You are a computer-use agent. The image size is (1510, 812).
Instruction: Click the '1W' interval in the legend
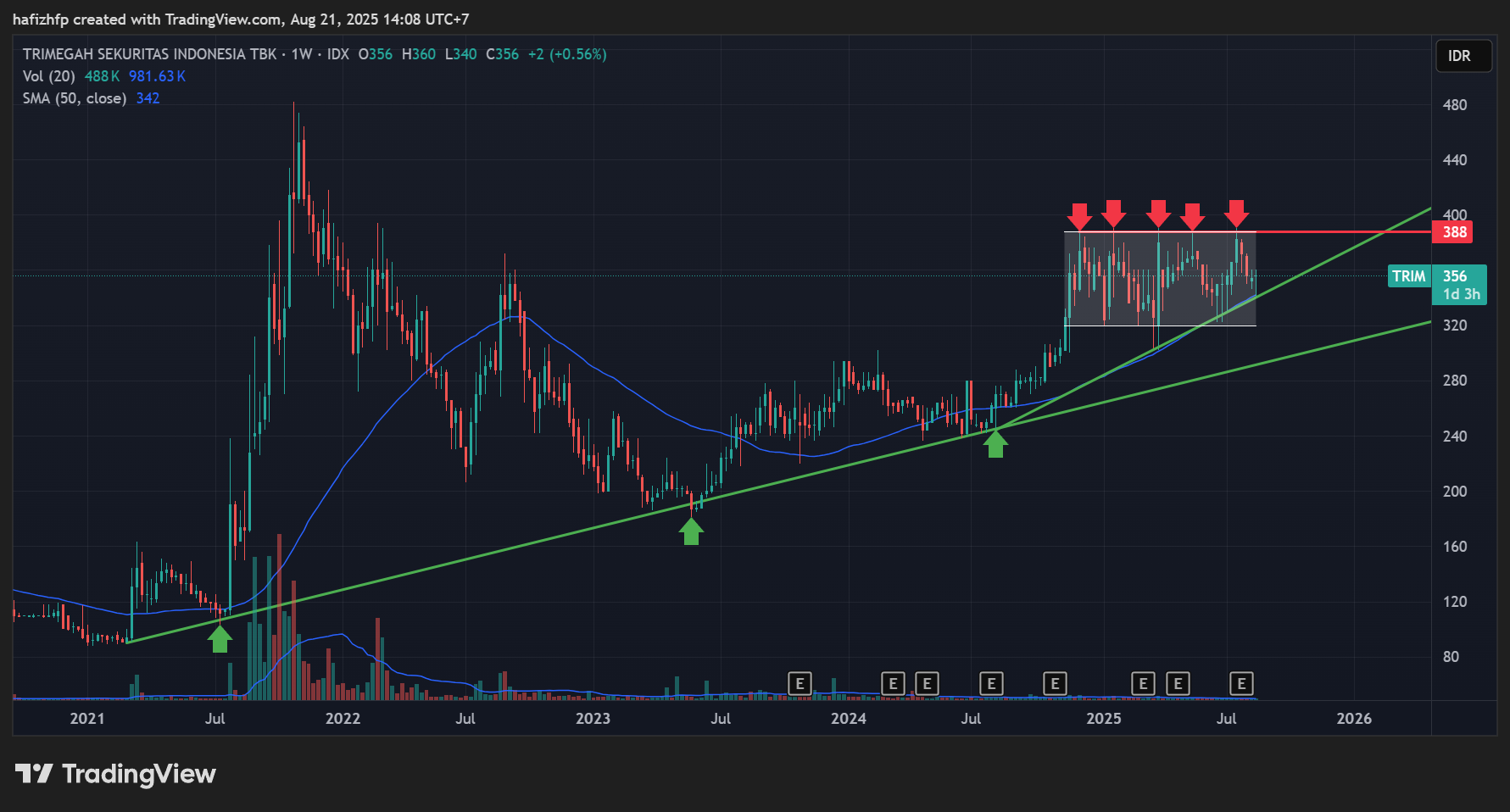point(302,54)
